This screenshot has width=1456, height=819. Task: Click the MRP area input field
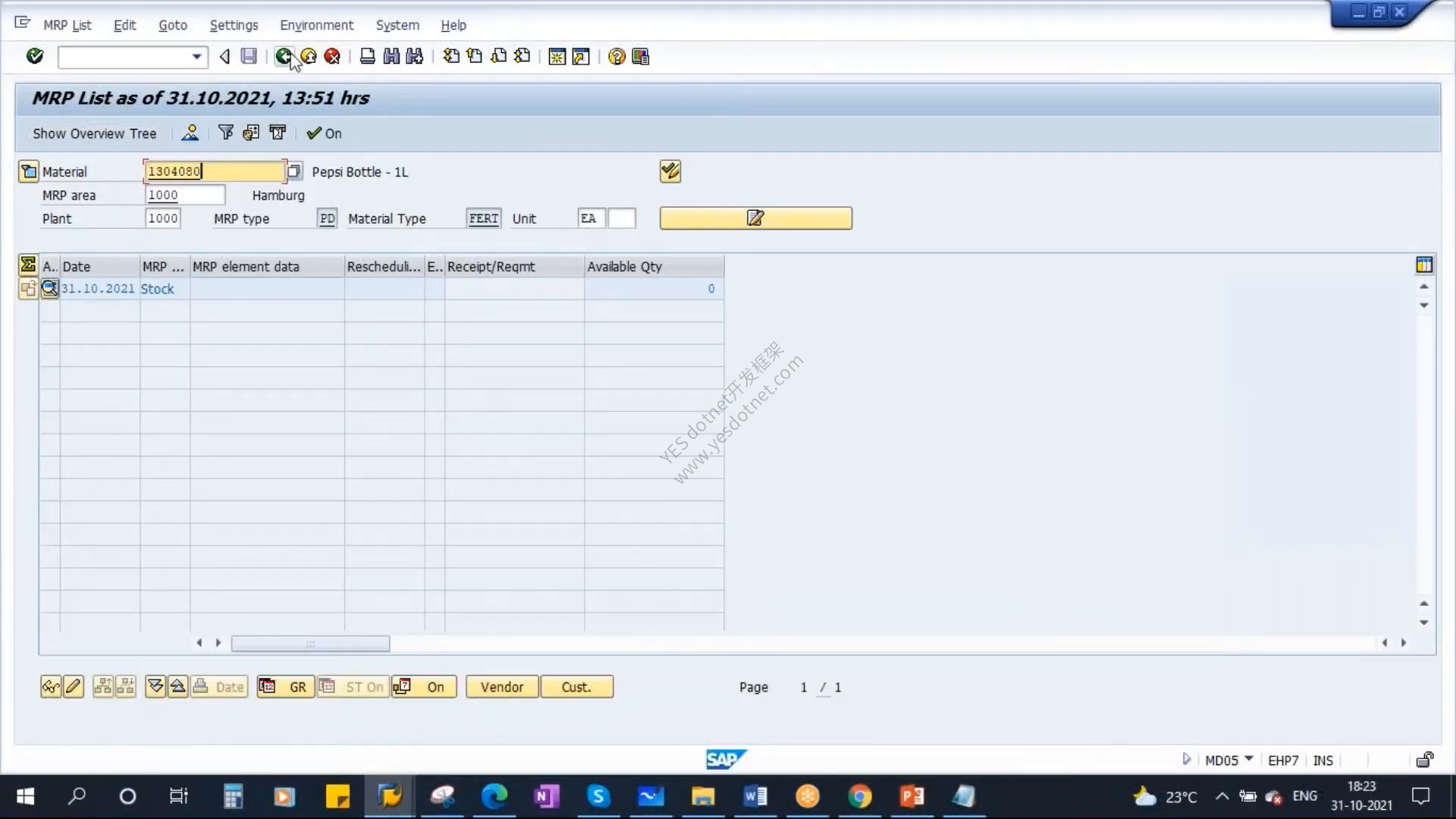[x=185, y=195]
